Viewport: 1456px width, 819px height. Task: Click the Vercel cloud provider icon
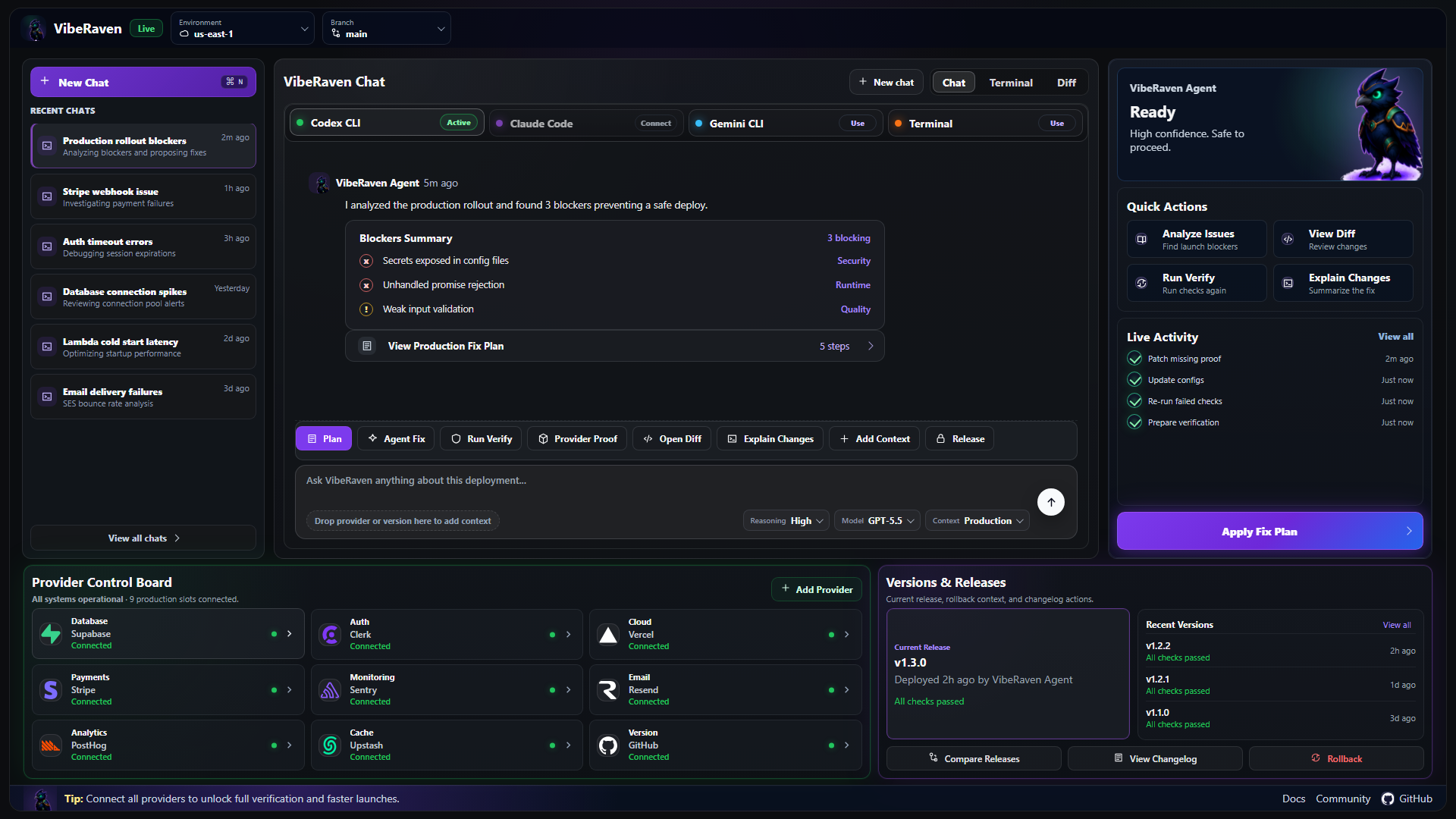pos(608,634)
